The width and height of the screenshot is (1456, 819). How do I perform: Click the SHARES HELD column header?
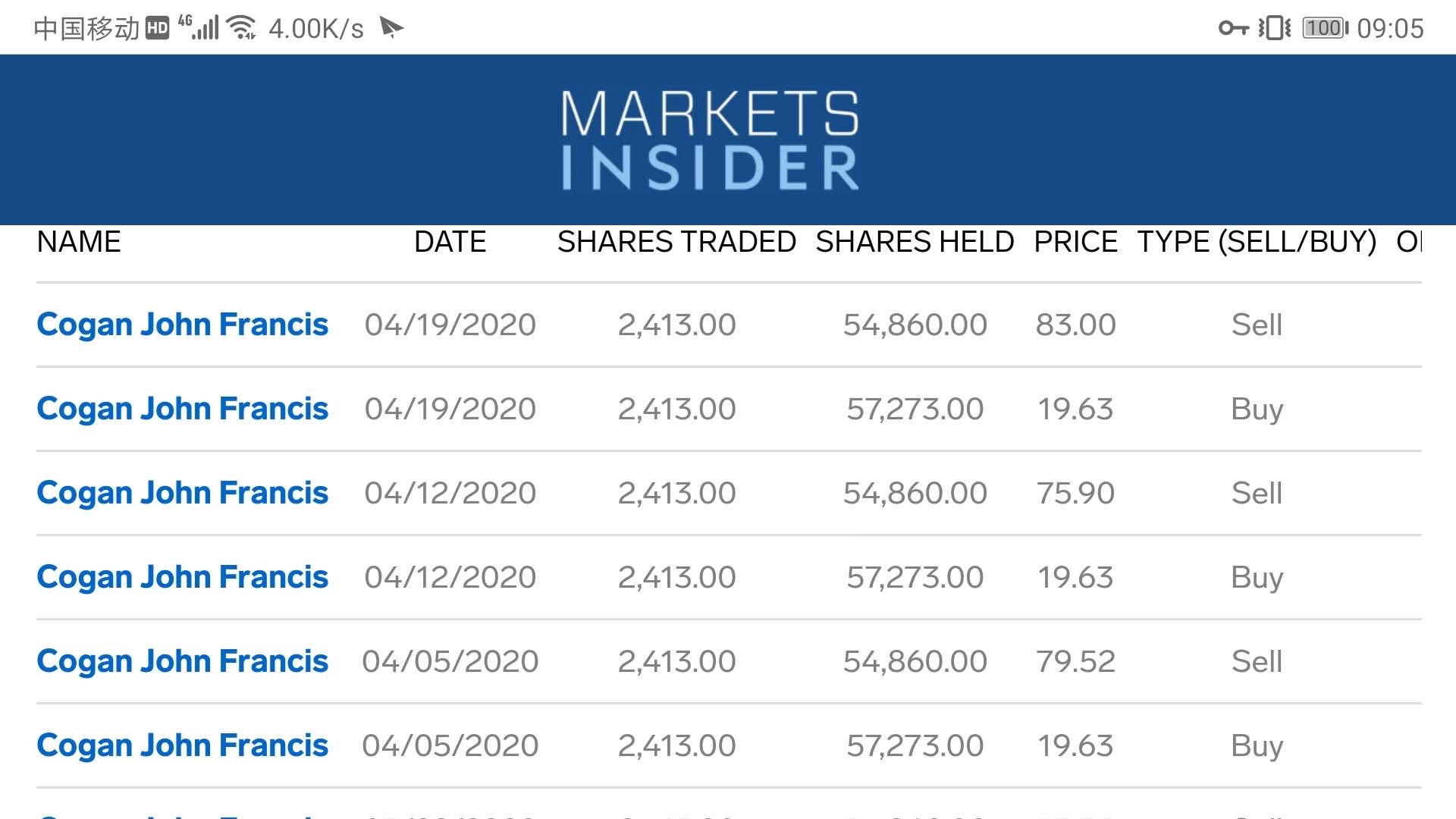pos(915,242)
